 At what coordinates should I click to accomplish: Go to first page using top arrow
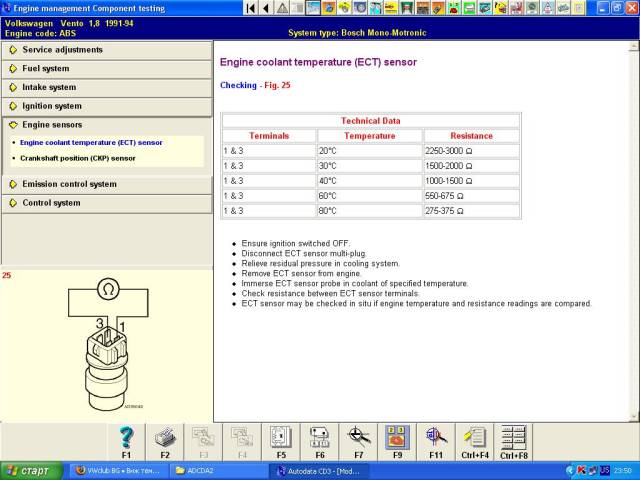point(251,8)
